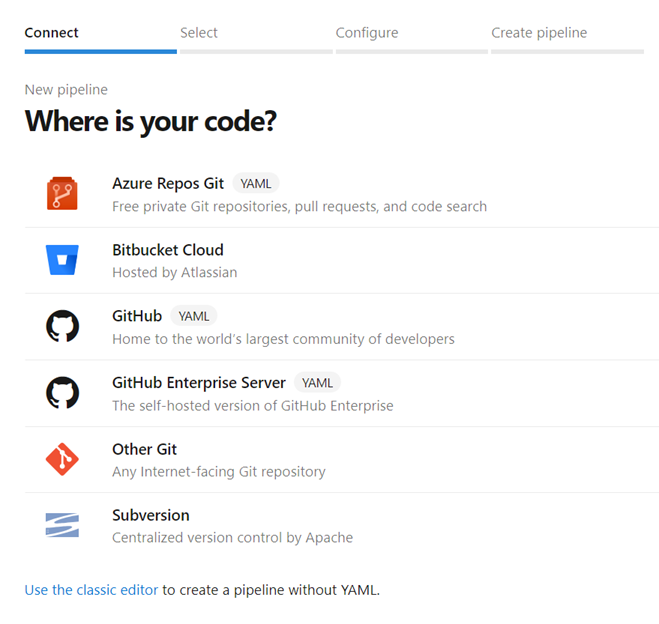Viewport: 659px width, 624px height.
Task: Click the GitHub Enterprise Server icon
Action: click(x=62, y=393)
